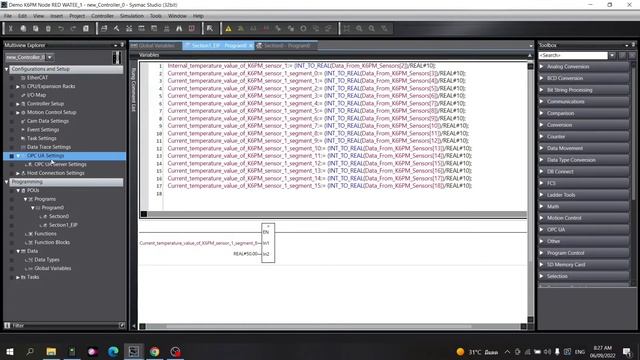640x360 pixels.
Task: Switch to Global Variables tab
Action: (x=155, y=46)
